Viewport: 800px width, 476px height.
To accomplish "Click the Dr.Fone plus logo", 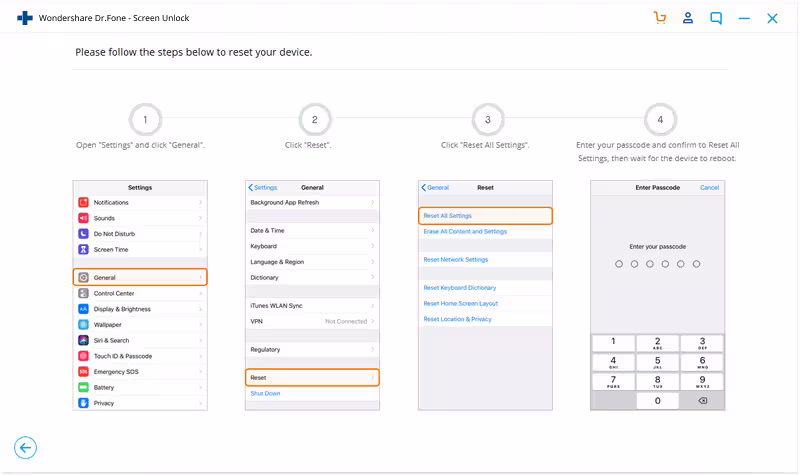I will (x=24, y=18).
